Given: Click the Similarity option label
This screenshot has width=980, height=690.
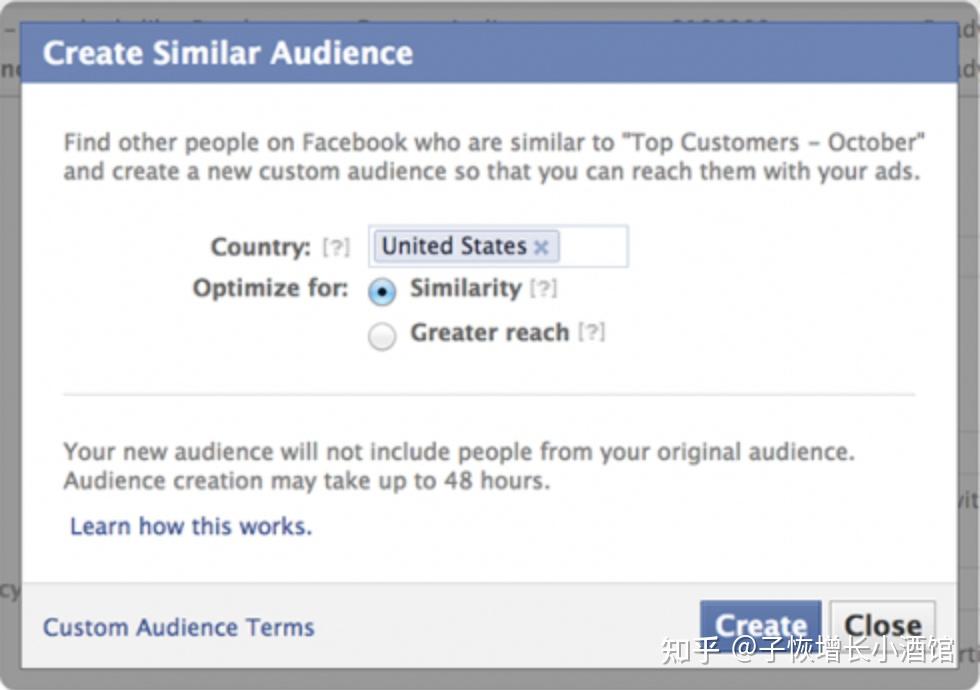Looking at the screenshot, I should [466, 288].
